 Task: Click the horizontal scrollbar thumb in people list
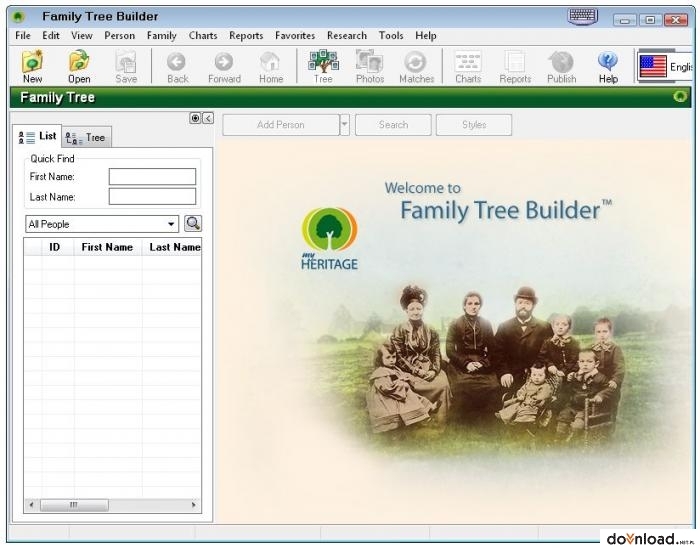pos(74,505)
